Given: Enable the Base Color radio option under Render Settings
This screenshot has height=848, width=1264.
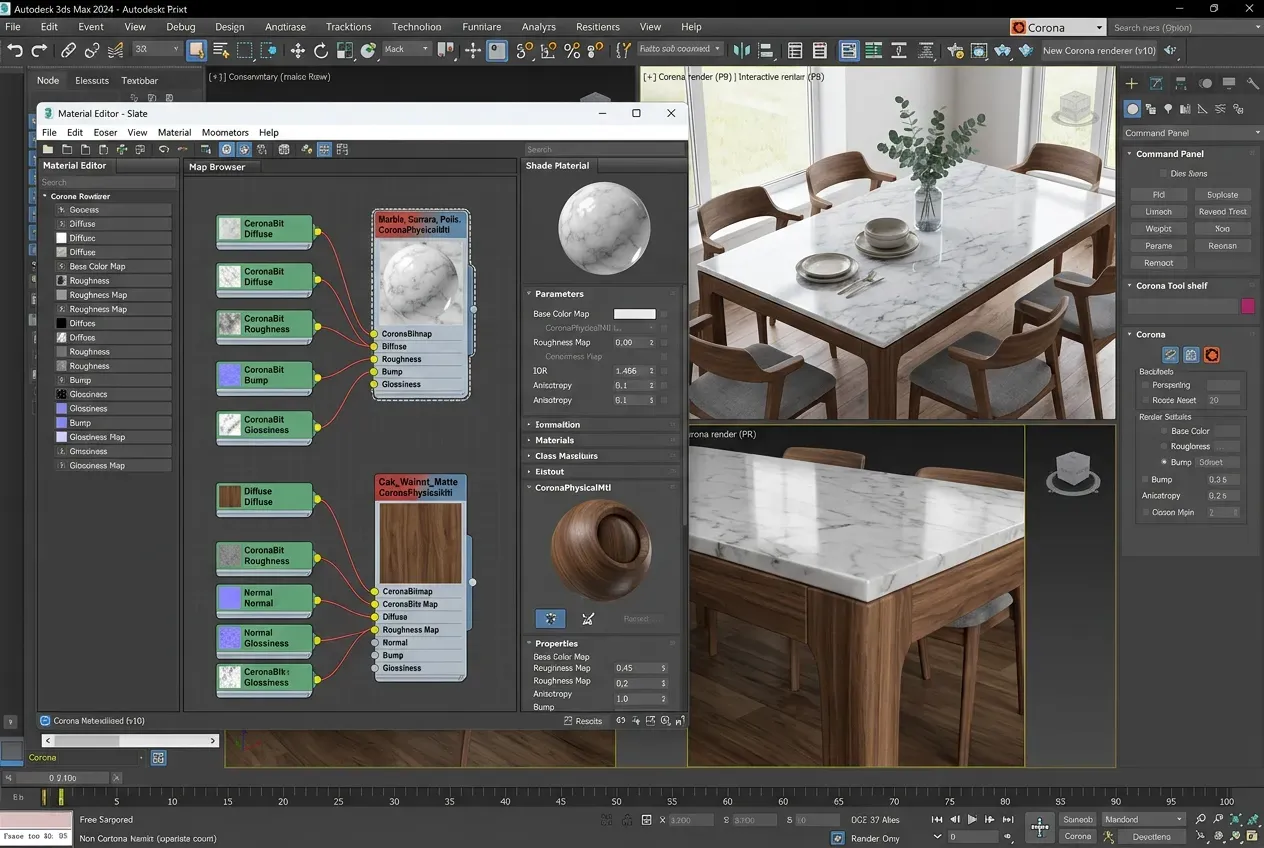Looking at the screenshot, I should 1164,431.
